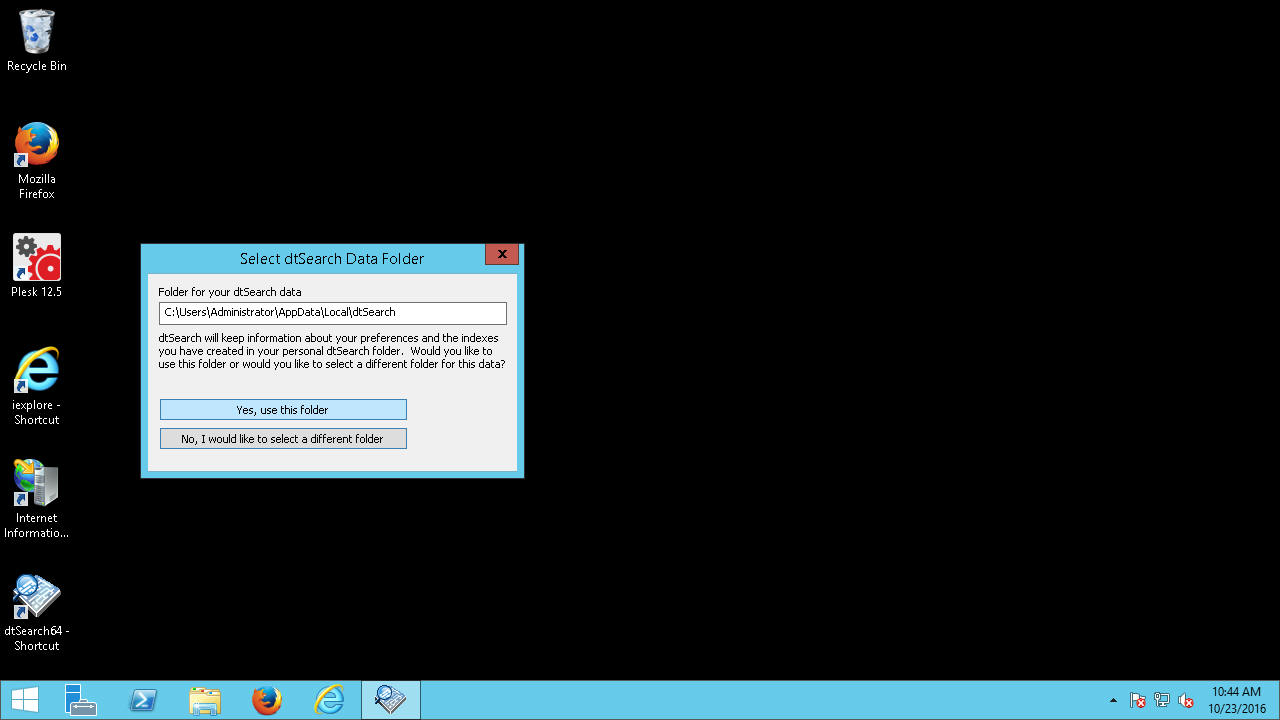Select the Mozilla Firefox desktop shortcut

37,160
